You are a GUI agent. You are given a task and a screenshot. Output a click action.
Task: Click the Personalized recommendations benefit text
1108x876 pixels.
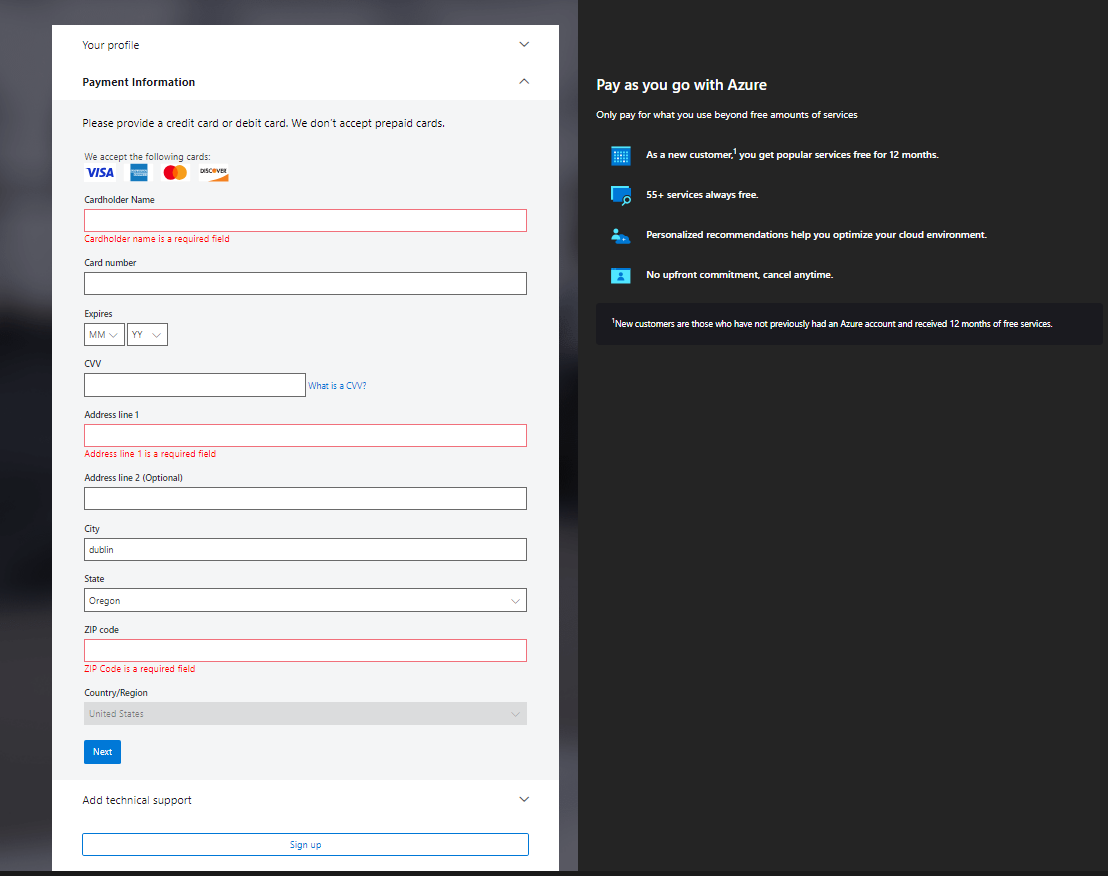[x=817, y=235]
